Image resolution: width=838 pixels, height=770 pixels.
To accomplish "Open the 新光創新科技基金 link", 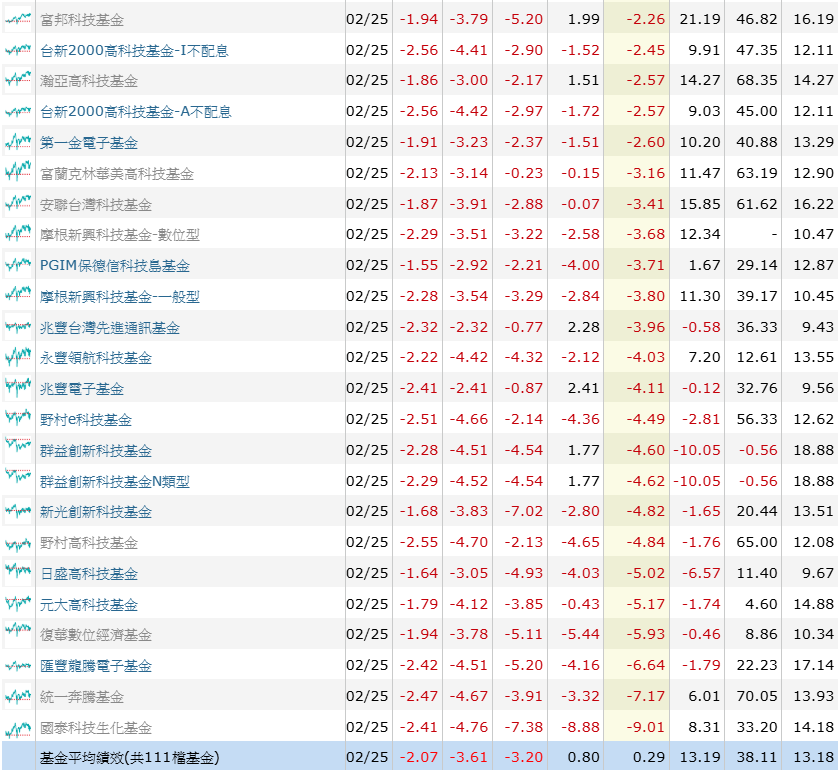I will click(96, 511).
